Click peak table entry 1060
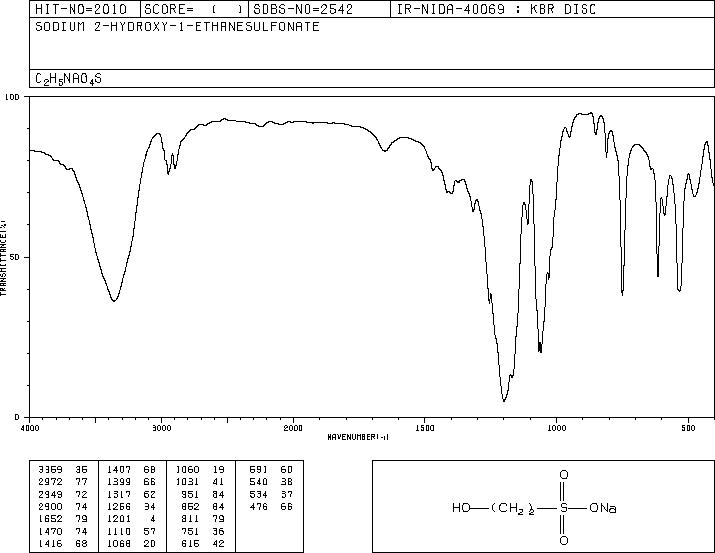 pyautogui.click(x=187, y=469)
